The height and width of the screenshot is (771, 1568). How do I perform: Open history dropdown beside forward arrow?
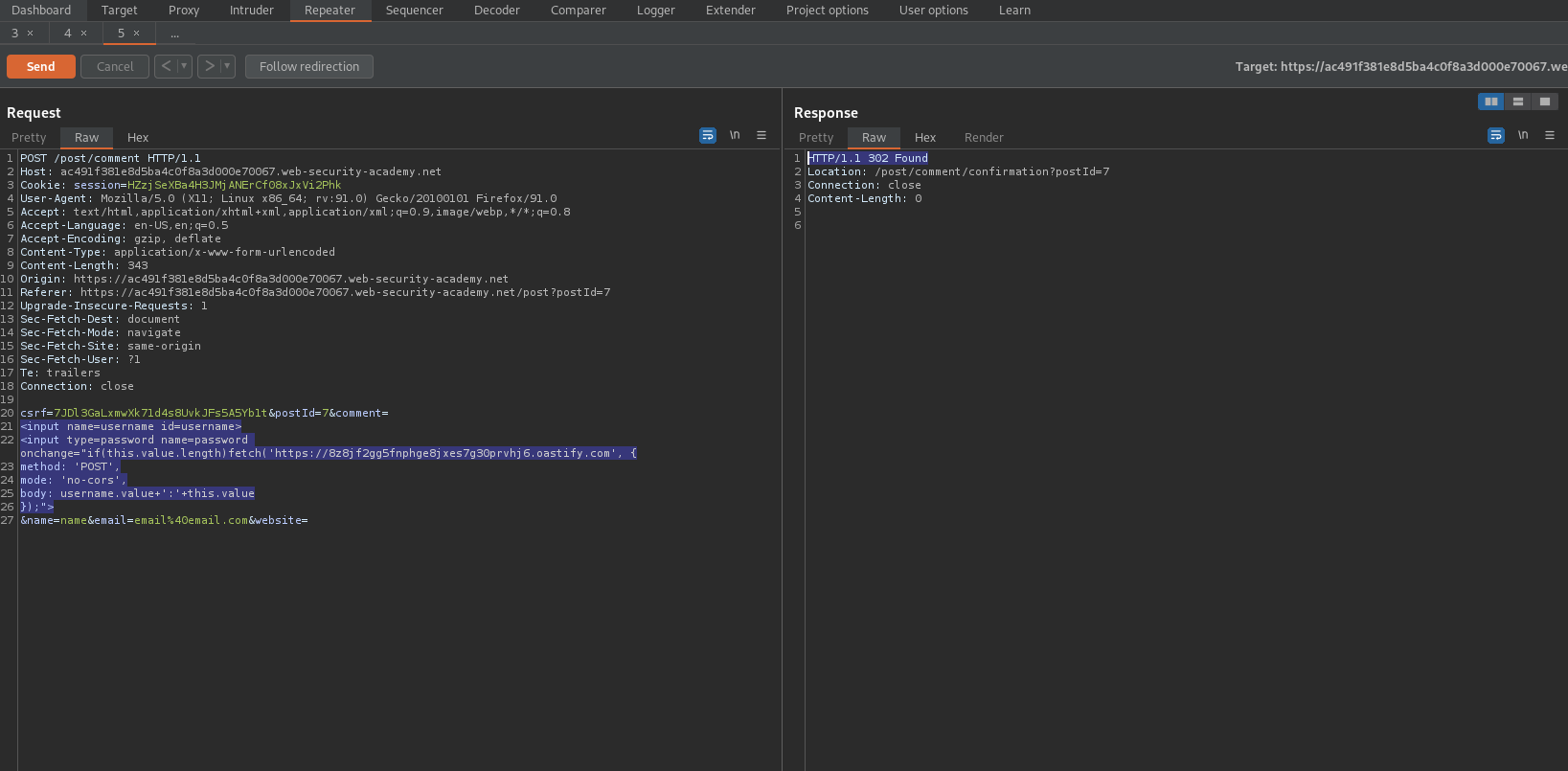click(228, 66)
